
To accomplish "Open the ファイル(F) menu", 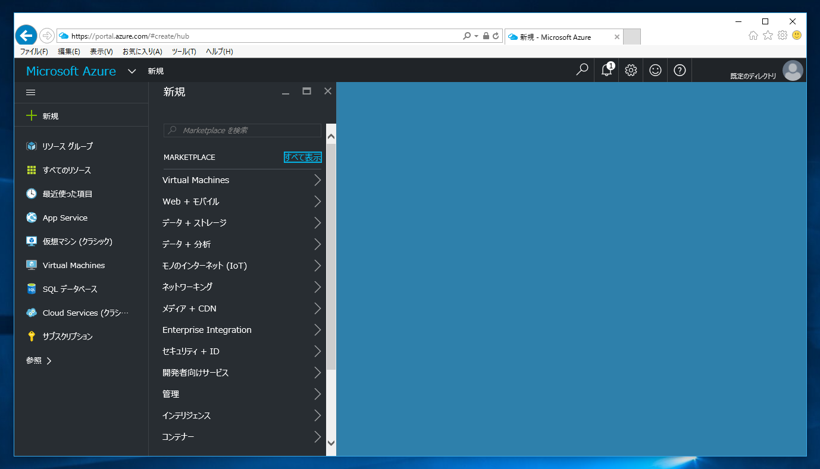I will click(34, 51).
